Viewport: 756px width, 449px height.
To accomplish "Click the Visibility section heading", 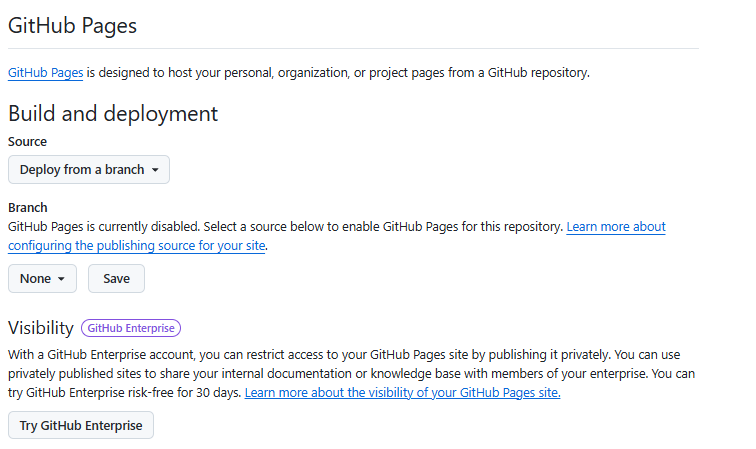I will click(41, 328).
